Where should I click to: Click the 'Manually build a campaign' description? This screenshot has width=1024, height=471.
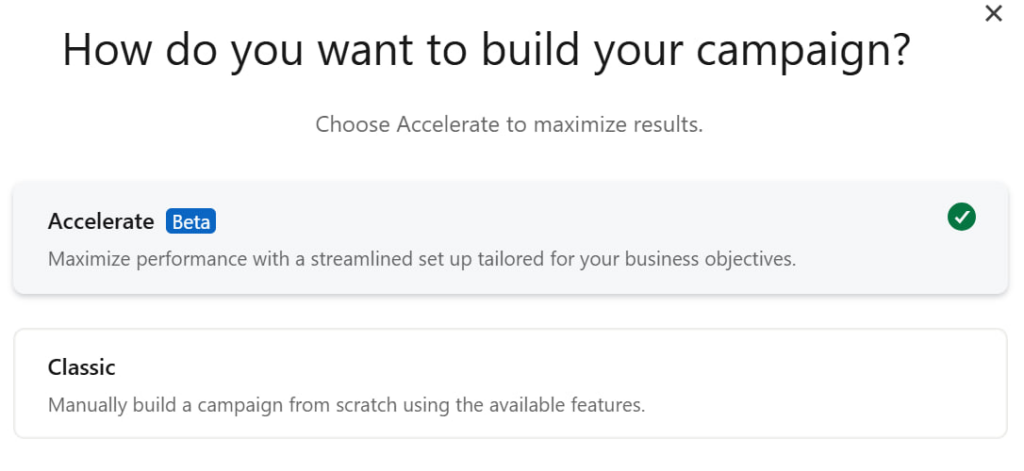[x=347, y=405]
